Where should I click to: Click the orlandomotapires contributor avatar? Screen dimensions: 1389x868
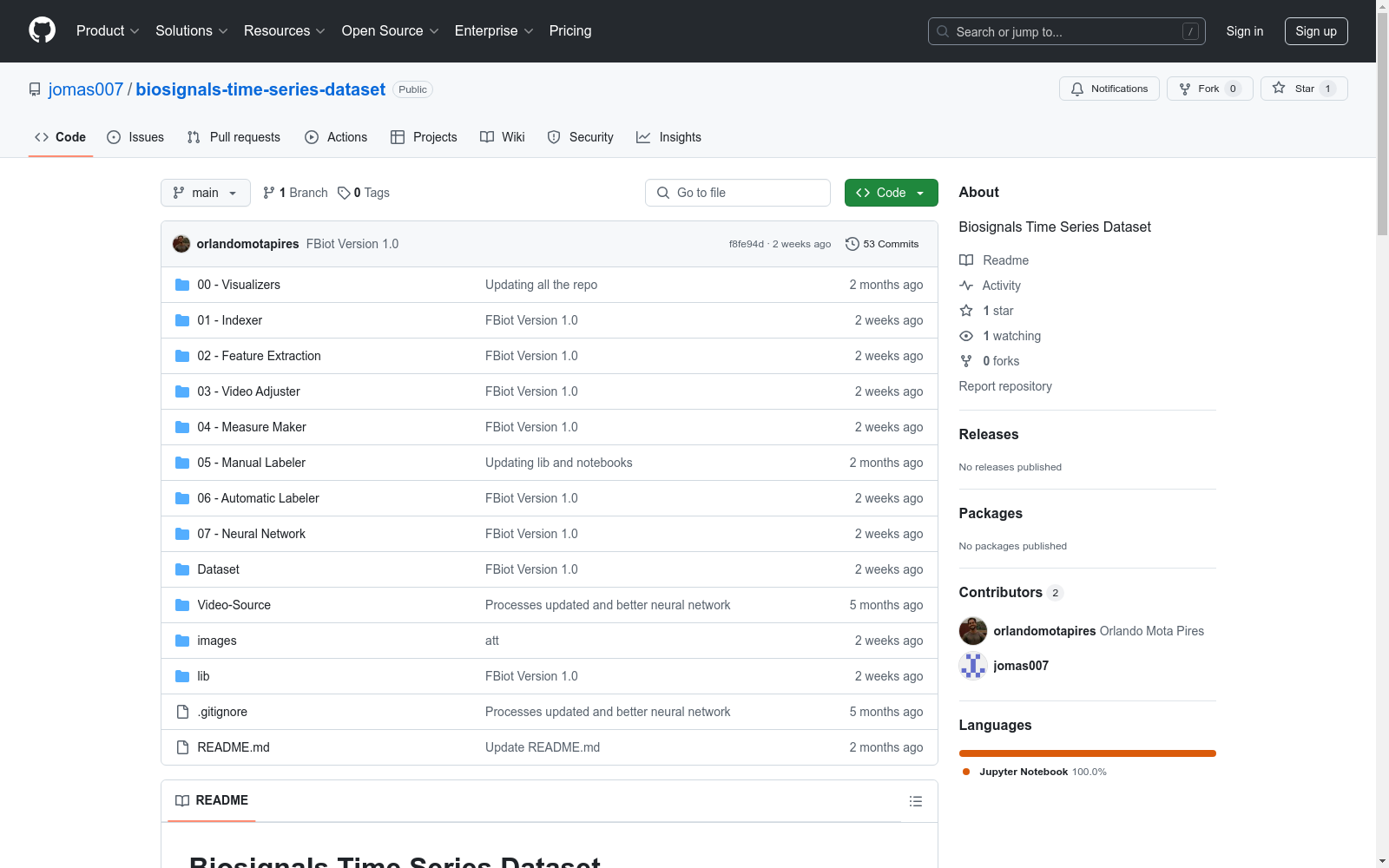click(x=973, y=631)
